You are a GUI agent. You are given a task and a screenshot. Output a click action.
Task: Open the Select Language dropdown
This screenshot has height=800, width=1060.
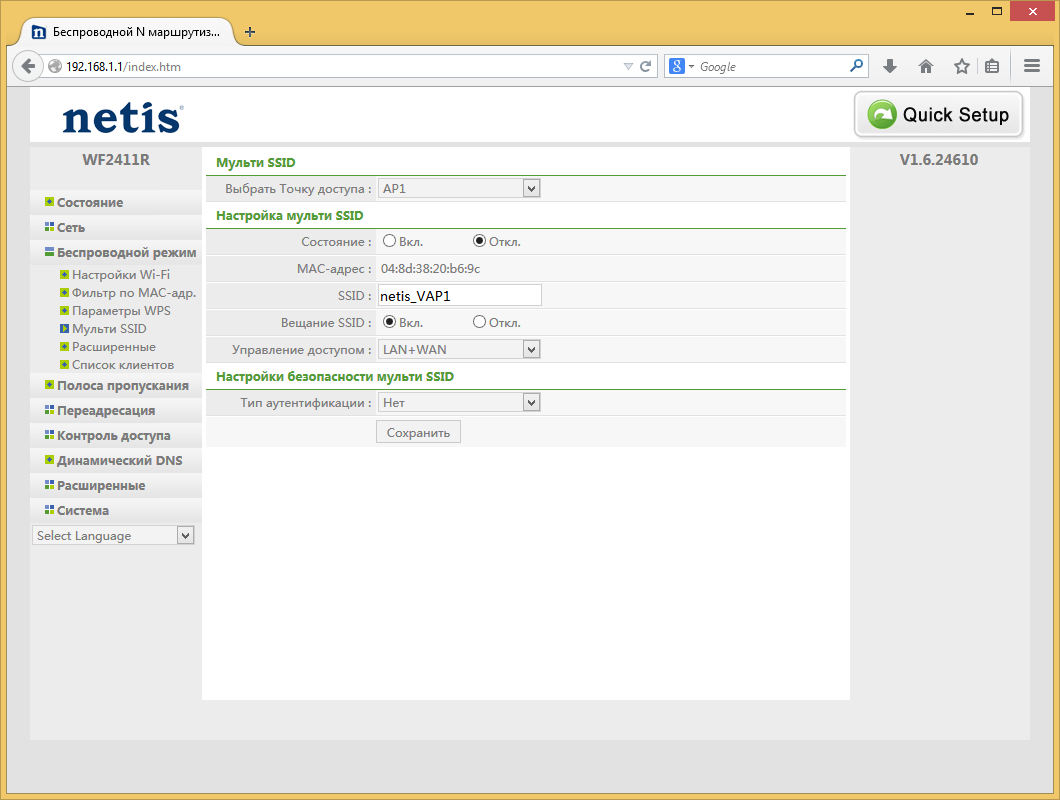(x=113, y=536)
